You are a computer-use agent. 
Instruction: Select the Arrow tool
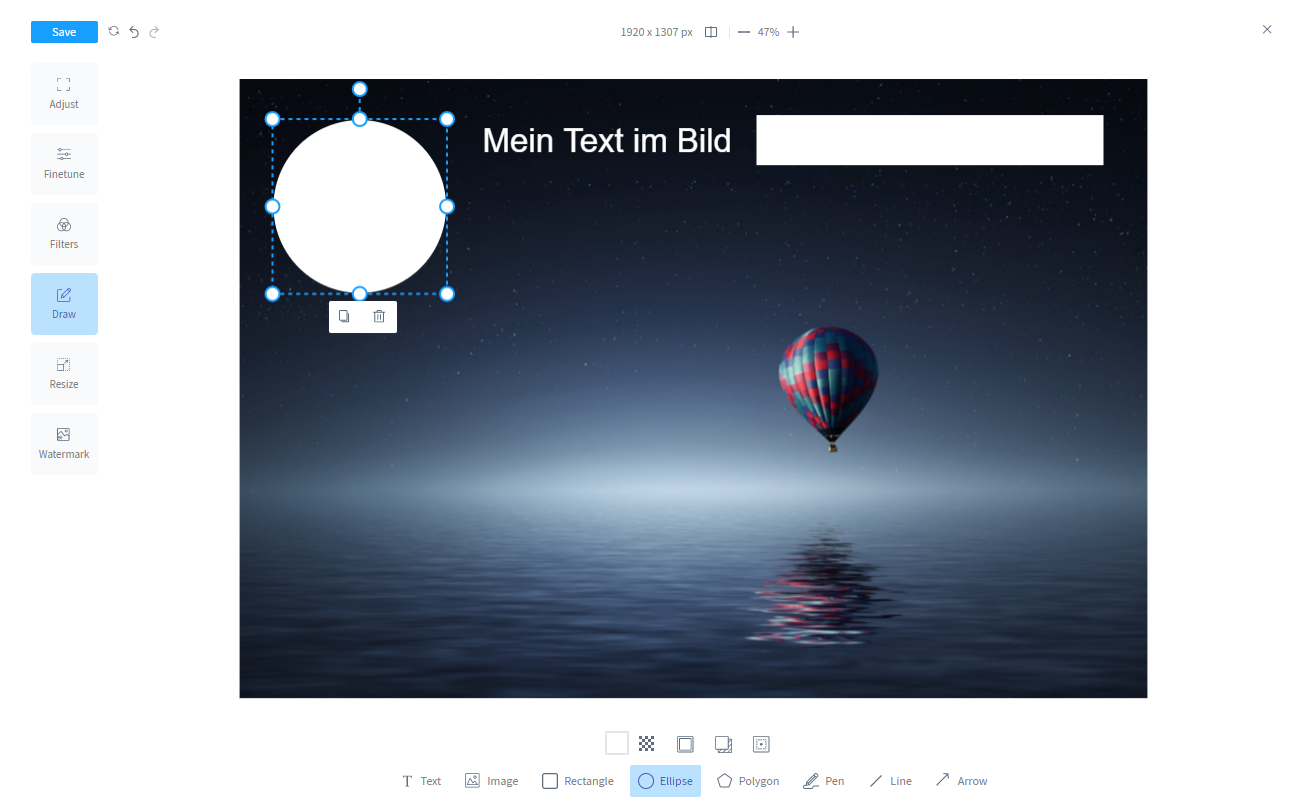pyautogui.click(x=961, y=781)
